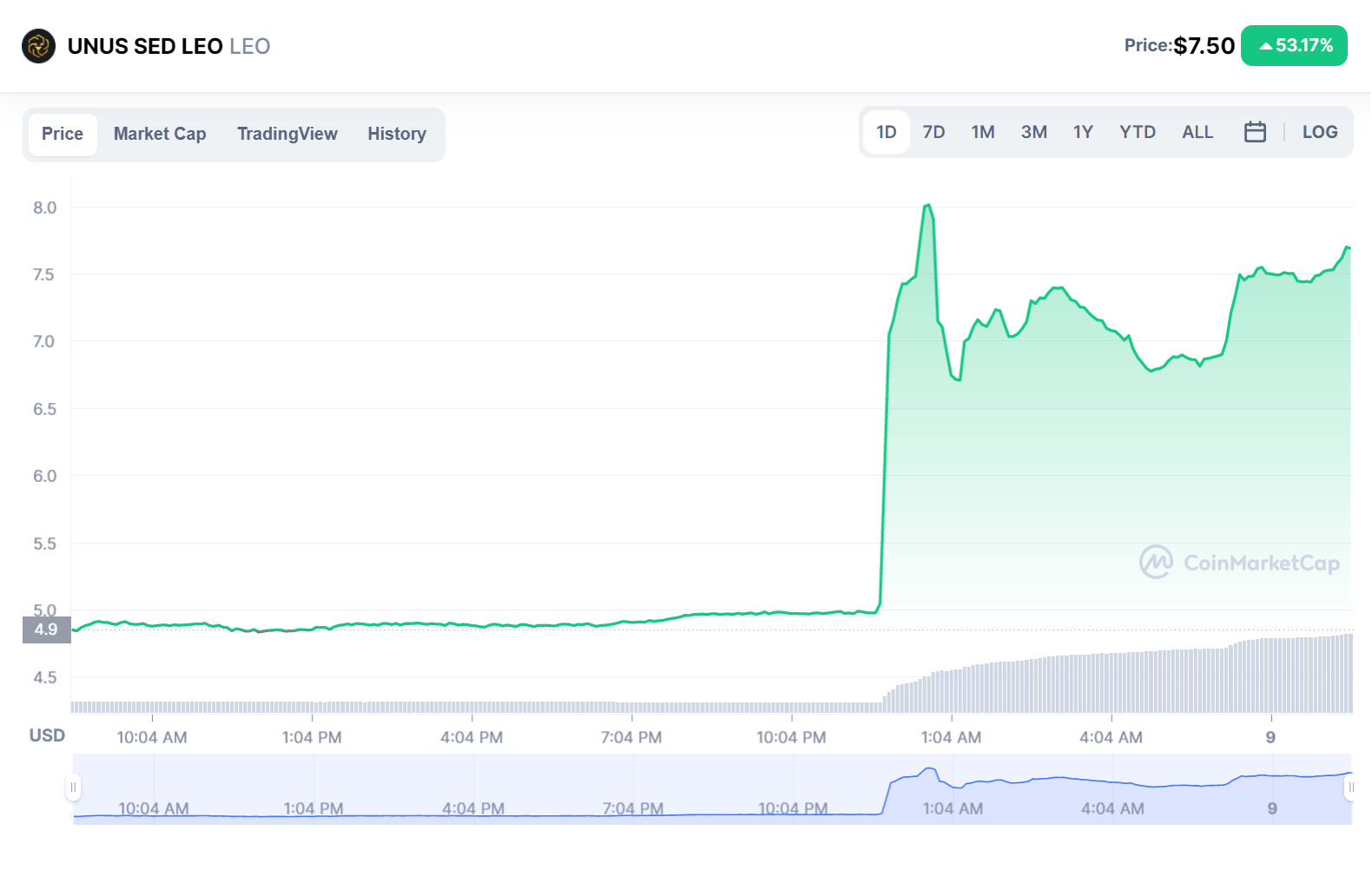The height and width of the screenshot is (870, 1372).
Task: Grab the left range slider handle
Action: (74, 788)
